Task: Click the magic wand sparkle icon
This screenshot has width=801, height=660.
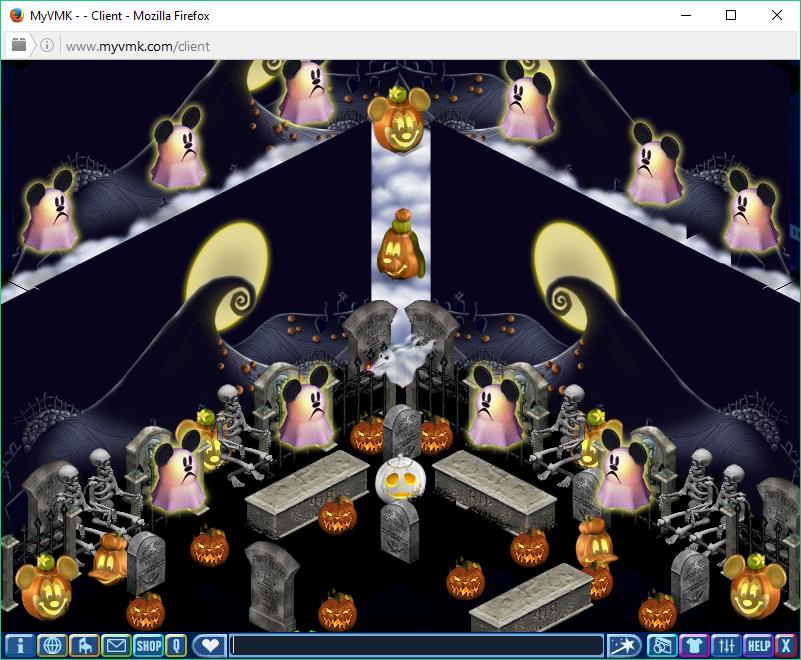Action: pos(624,645)
